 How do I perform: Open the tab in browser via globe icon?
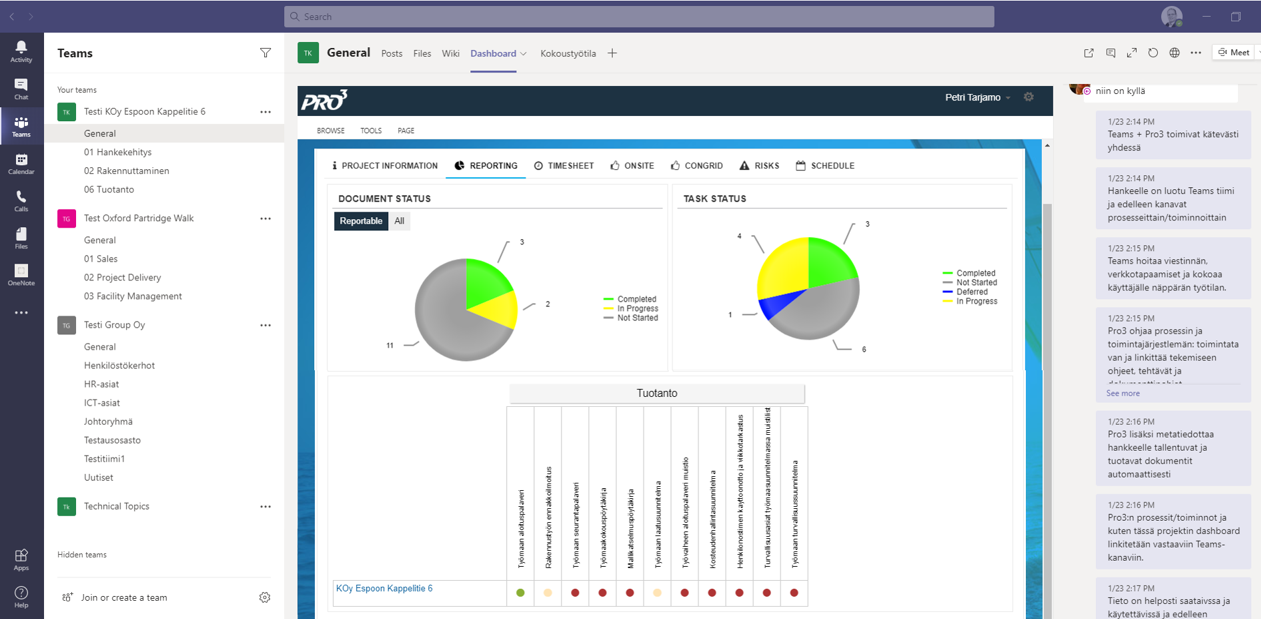1174,53
